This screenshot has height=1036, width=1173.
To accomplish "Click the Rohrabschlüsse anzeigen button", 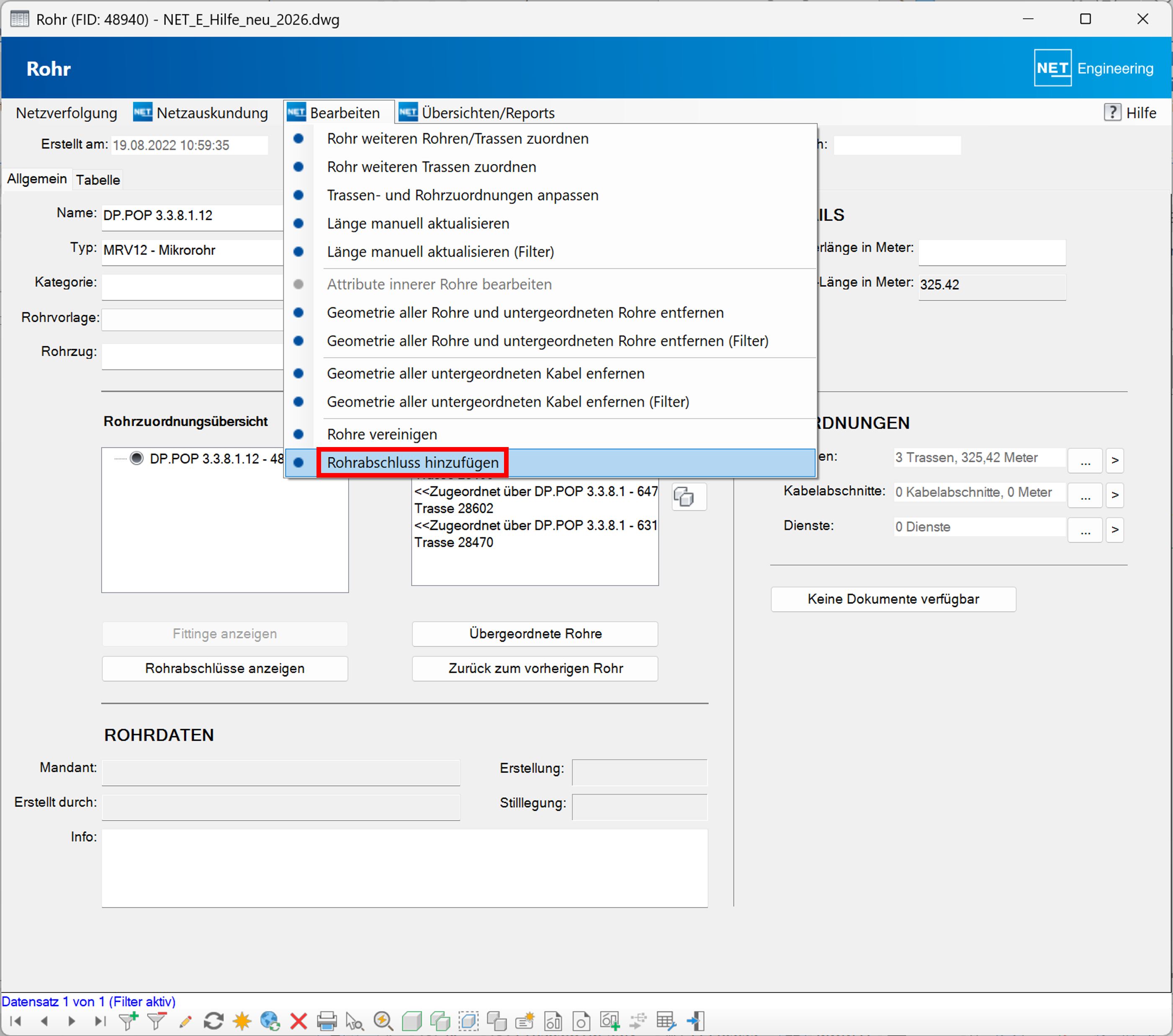I will pos(225,668).
